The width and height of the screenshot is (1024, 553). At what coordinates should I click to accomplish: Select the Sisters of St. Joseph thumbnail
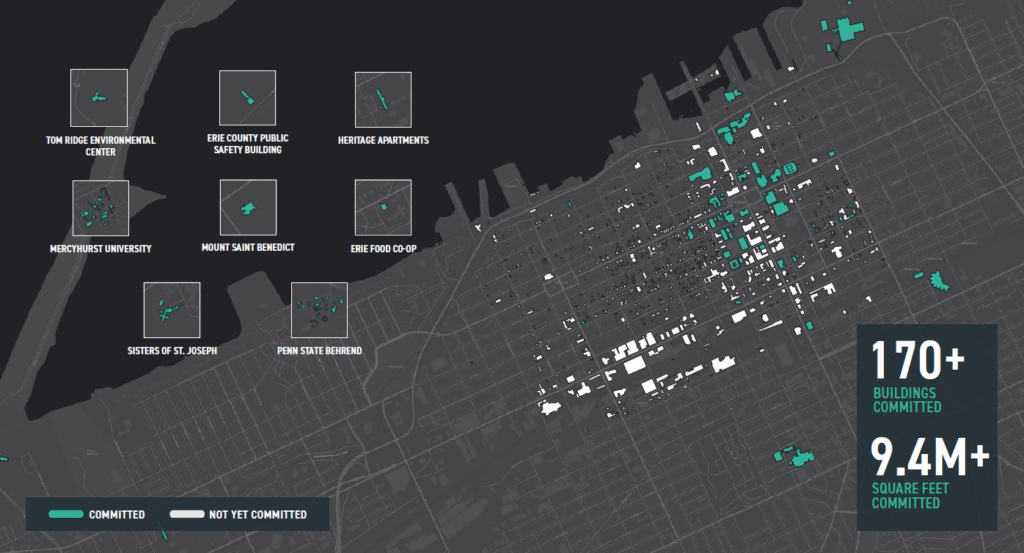172,310
